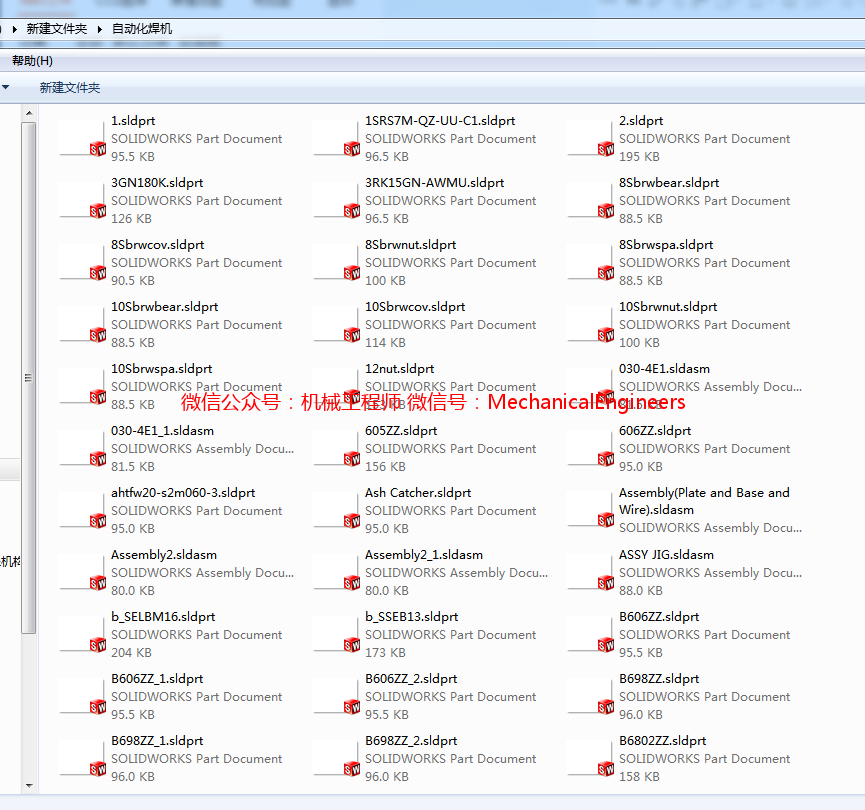The width and height of the screenshot is (865, 810).
Task: Open the 帮助(H) menu
Action: click(x=30, y=60)
